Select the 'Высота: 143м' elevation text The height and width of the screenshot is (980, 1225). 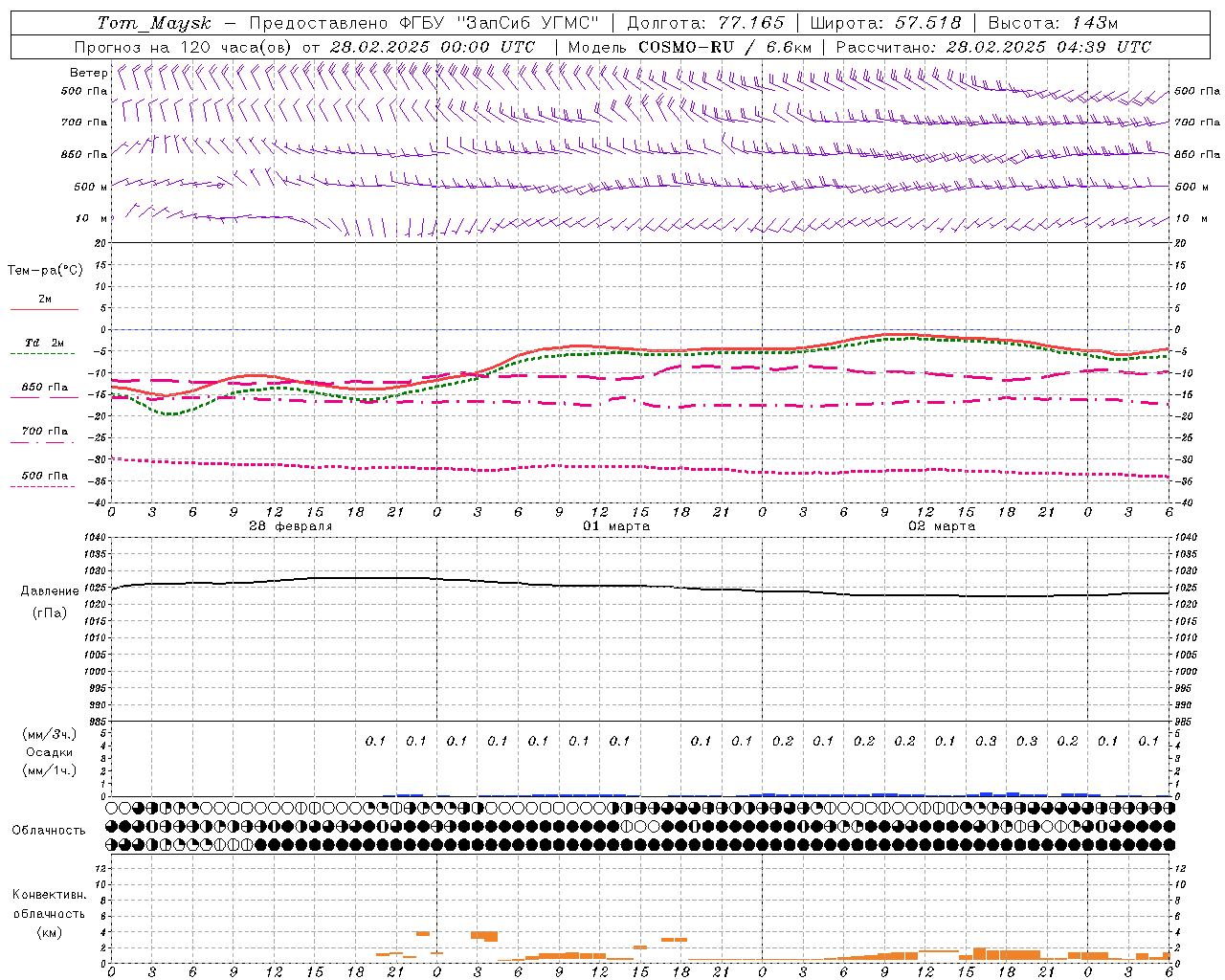point(1053,23)
